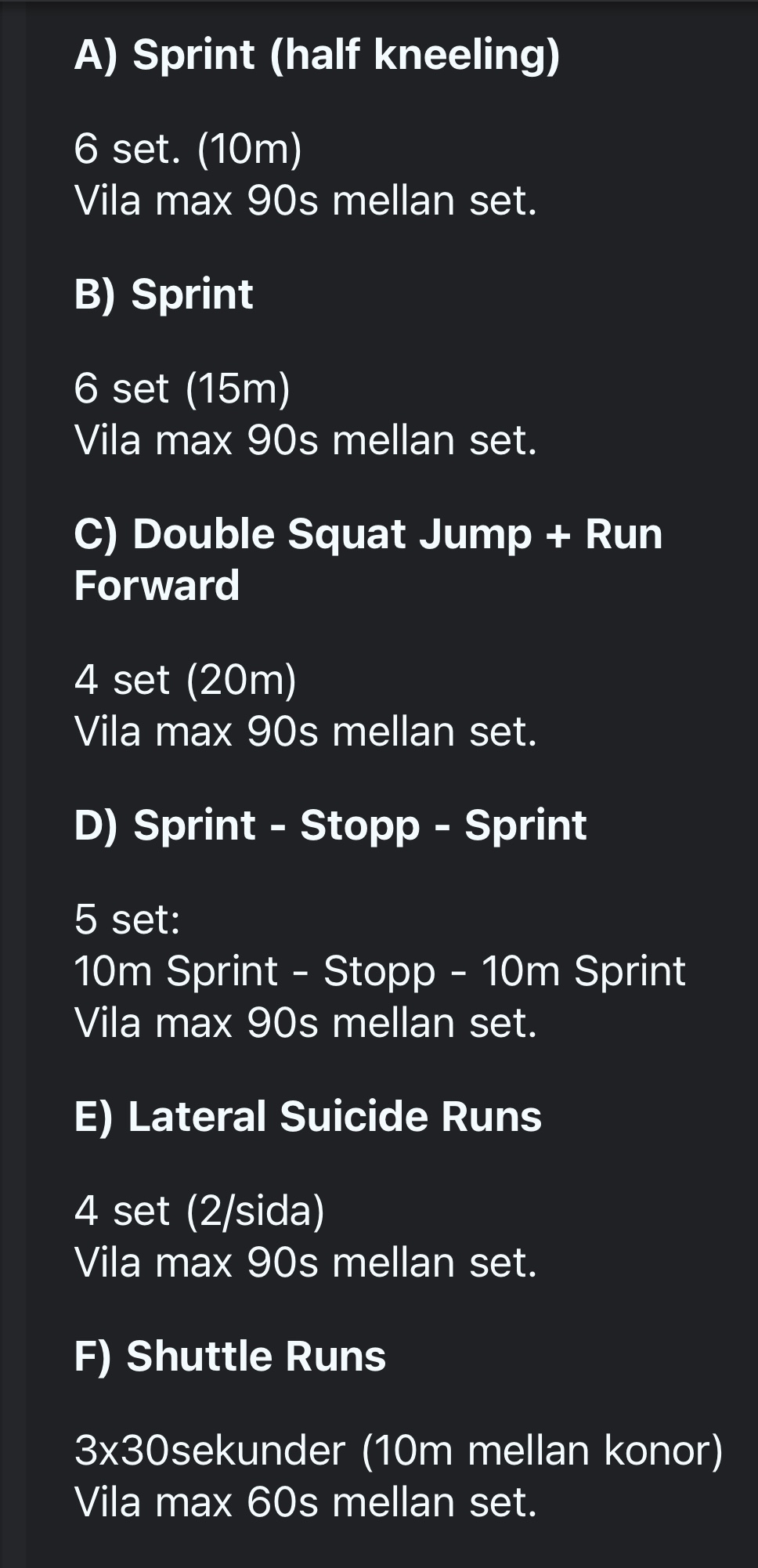758x1568 pixels.
Task: Click the rest text under exercise D
Action: 305,1023
